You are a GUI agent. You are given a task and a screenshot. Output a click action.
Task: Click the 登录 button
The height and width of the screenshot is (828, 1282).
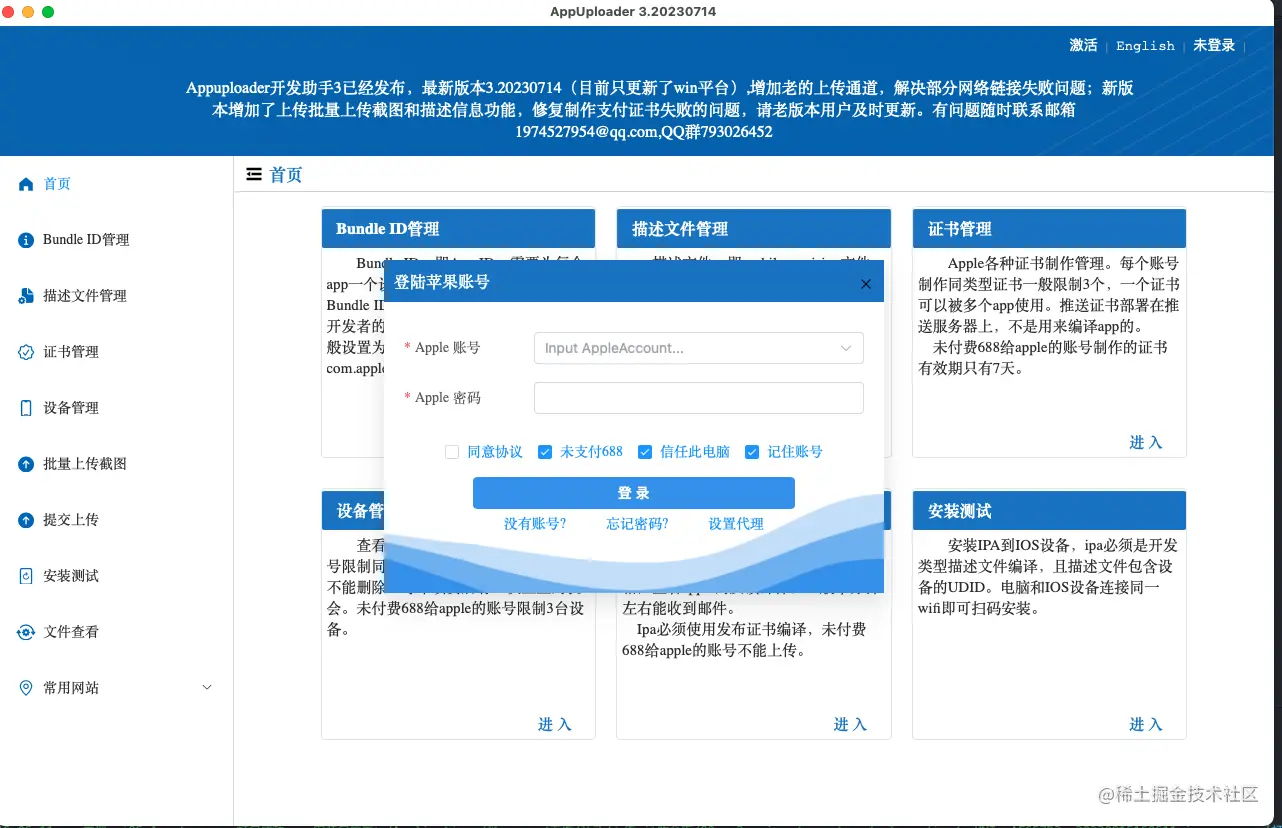[x=634, y=493]
